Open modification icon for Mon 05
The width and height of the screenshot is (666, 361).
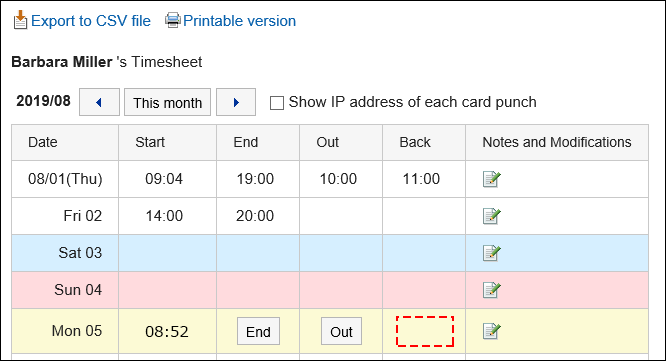point(492,331)
